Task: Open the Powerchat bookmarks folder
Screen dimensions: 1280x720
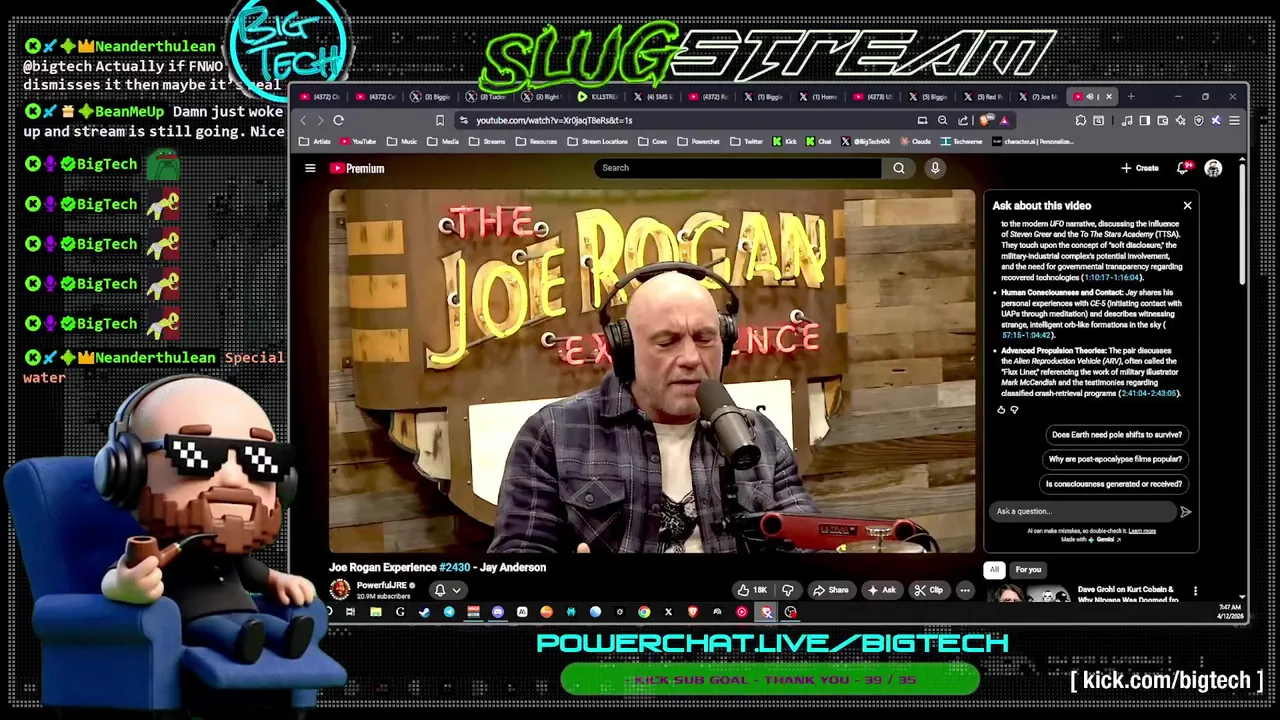Action: (x=698, y=142)
